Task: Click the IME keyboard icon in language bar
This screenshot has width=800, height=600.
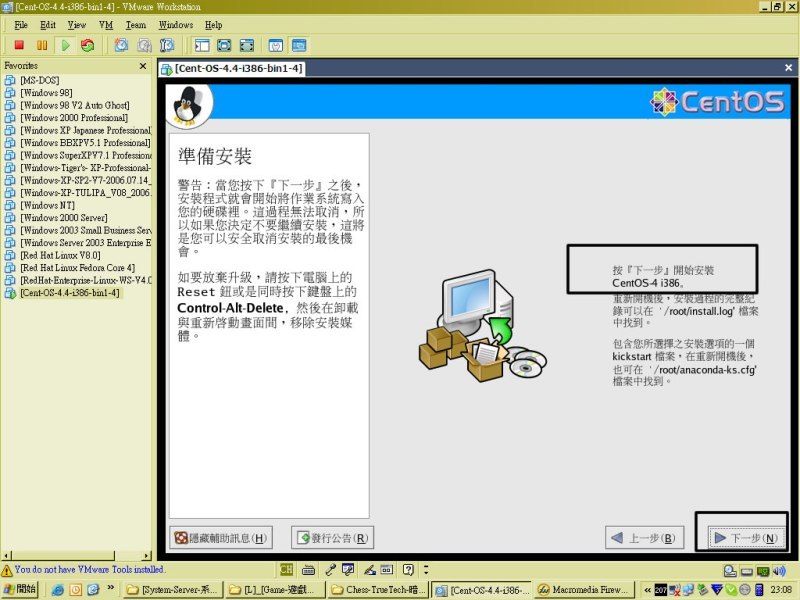Action: click(308, 569)
